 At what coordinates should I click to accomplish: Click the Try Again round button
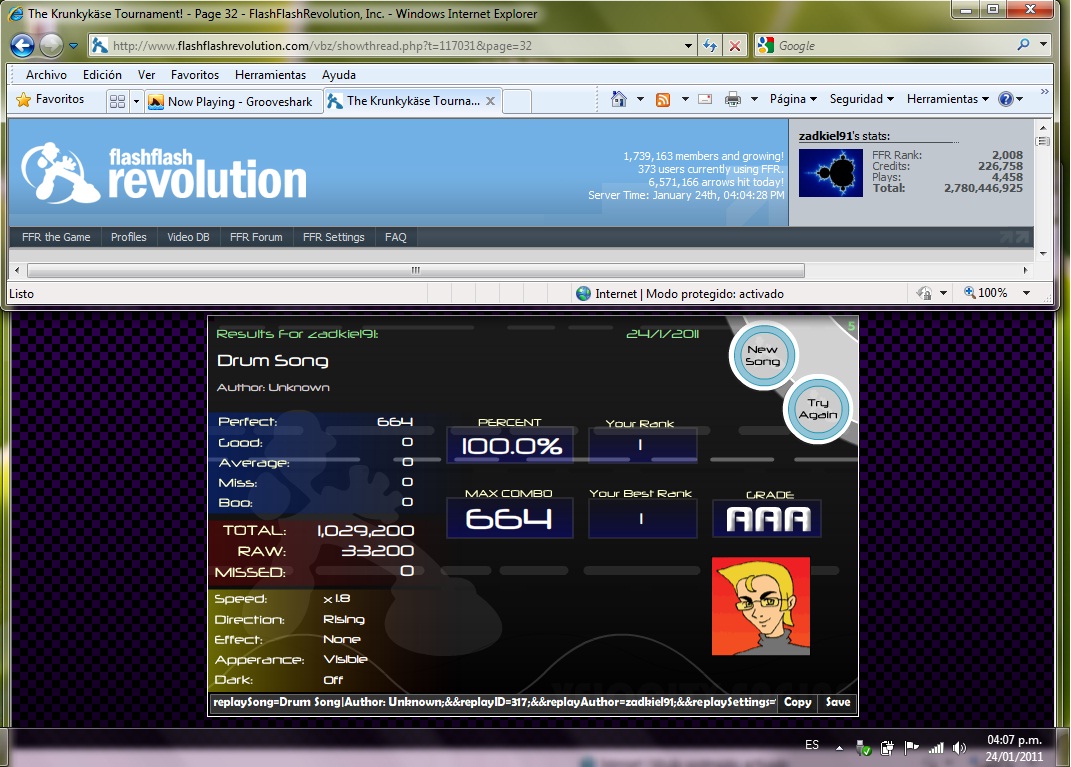pyautogui.click(x=818, y=409)
